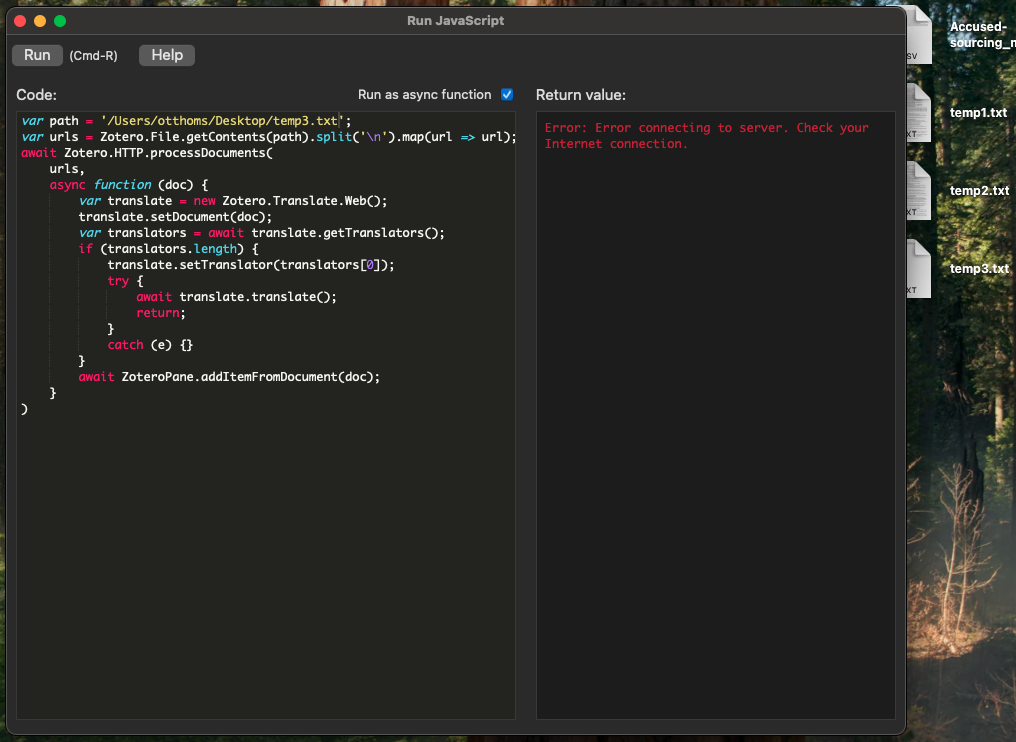Click the path string '/Users/otthoms/Desktop/temp3.txt'
The height and width of the screenshot is (742, 1016).
[x=222, y=121]
